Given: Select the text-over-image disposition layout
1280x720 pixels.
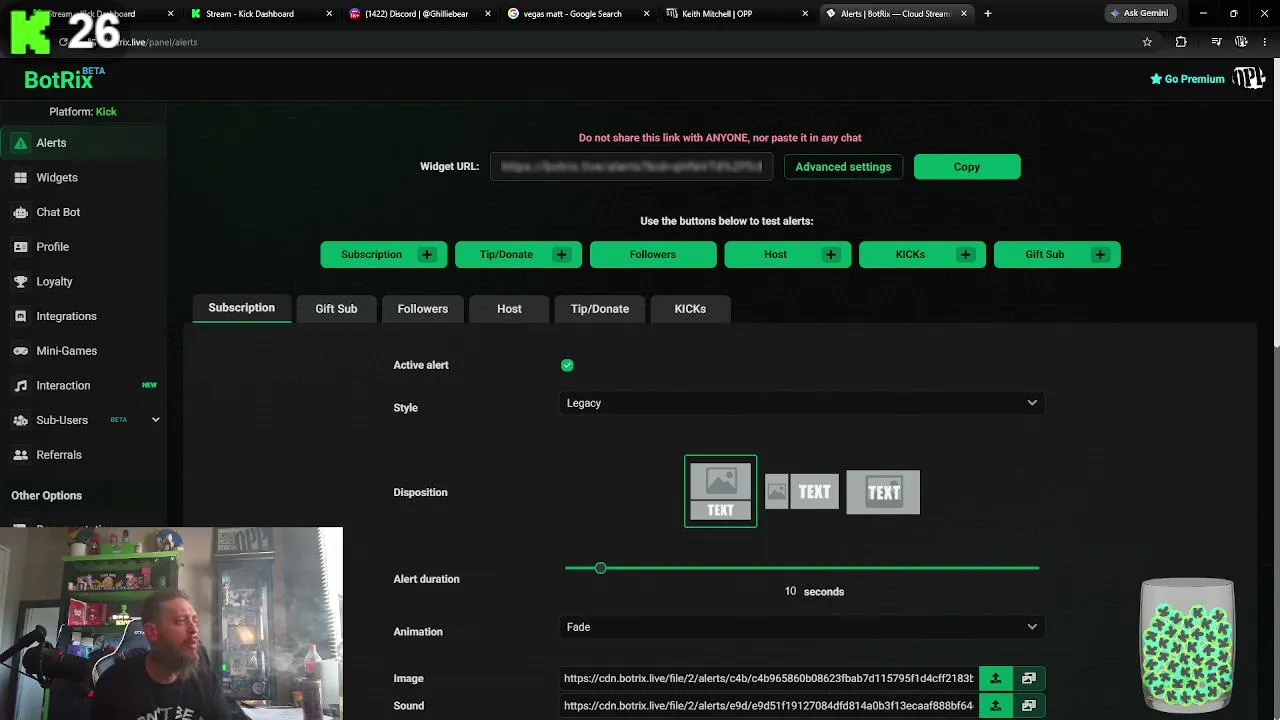Looking at the screenshot, I should [x=883, y=492].
